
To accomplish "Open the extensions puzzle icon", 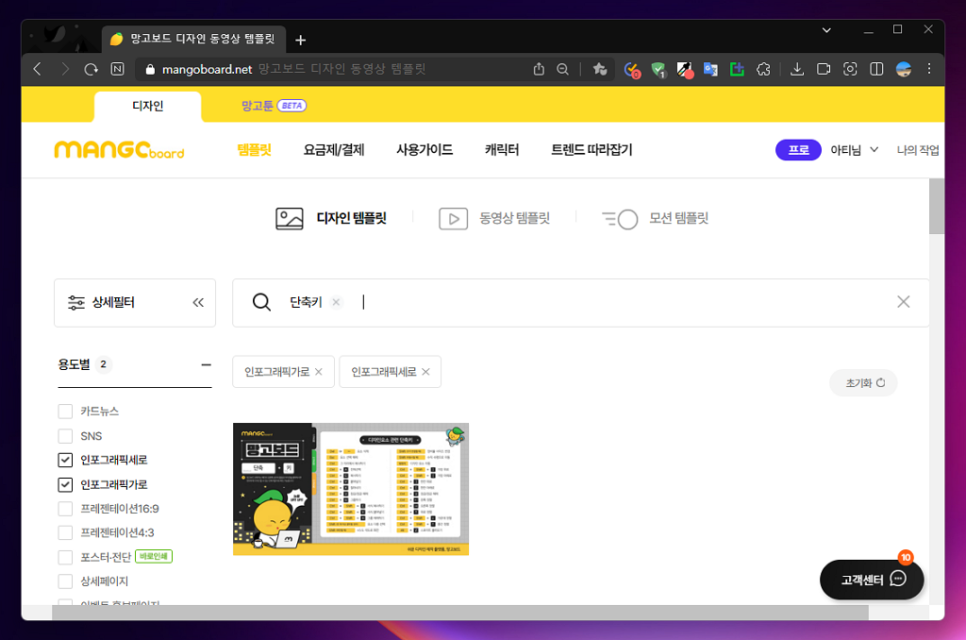I will [763, 69].
